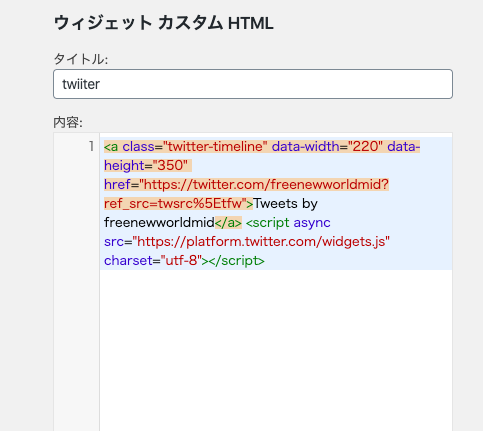
Task: Click the タイトル label
Action: 81,59
